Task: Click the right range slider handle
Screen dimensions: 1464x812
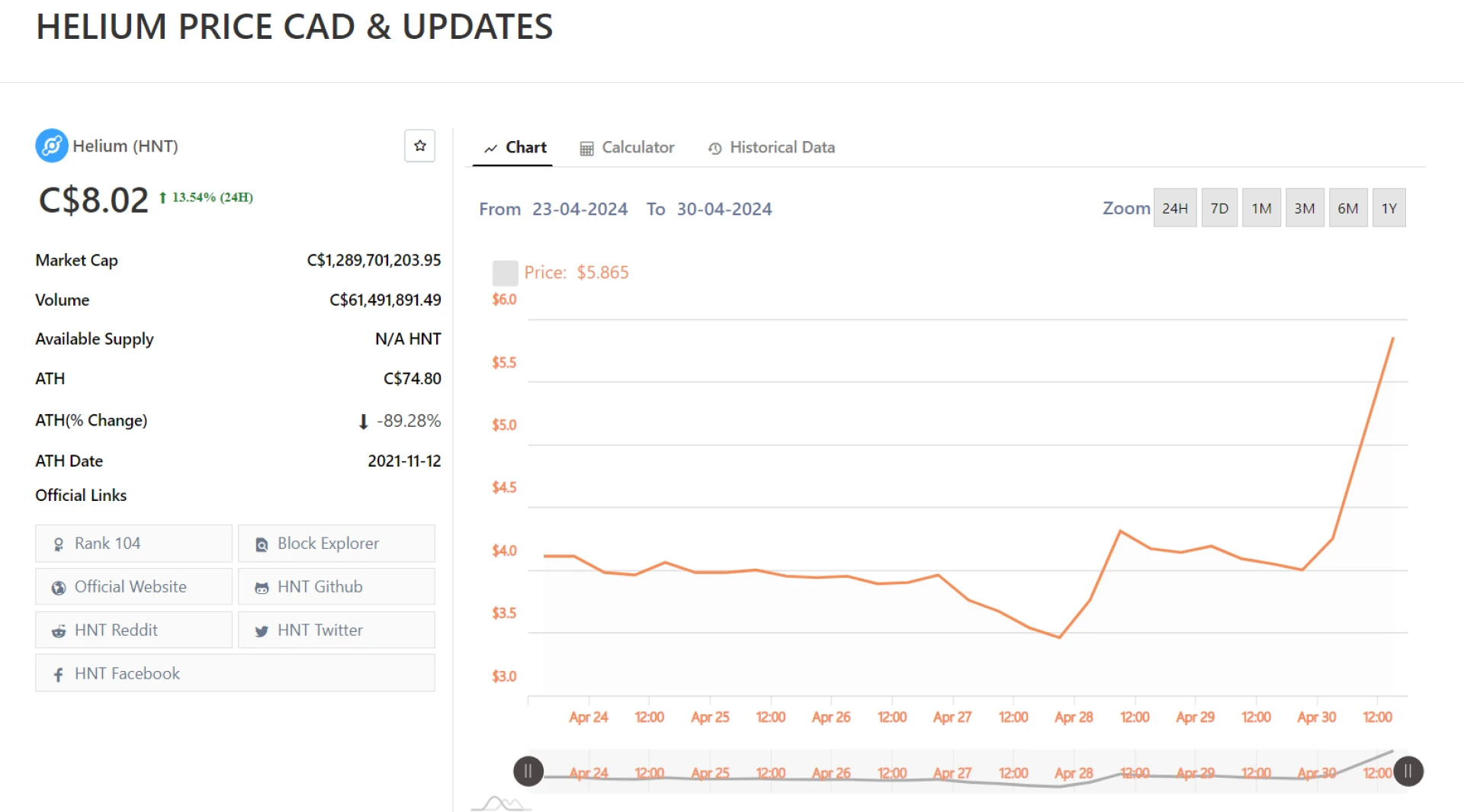Action: (1408, 771)
